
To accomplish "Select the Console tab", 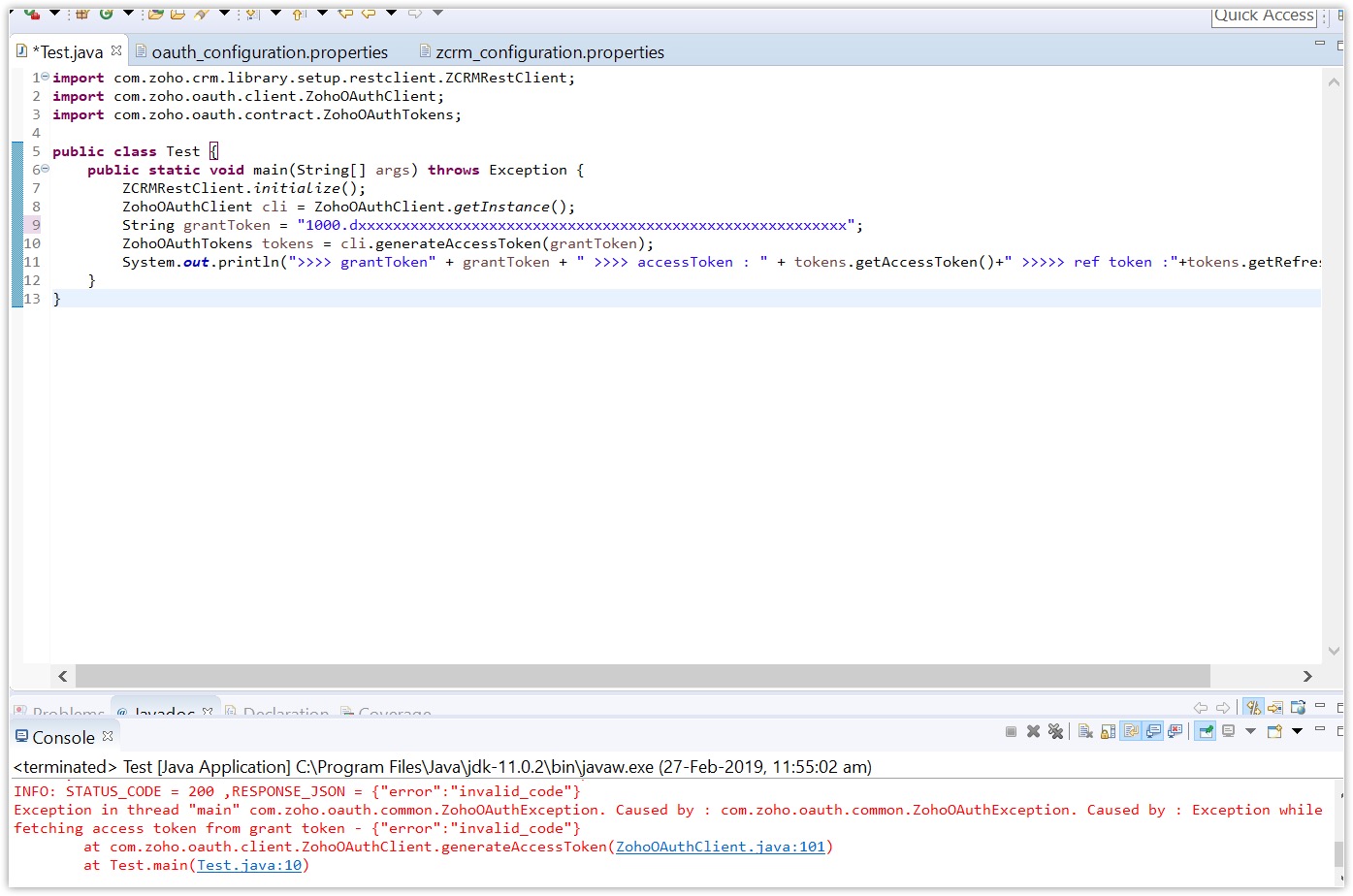I will coord(63,737).
